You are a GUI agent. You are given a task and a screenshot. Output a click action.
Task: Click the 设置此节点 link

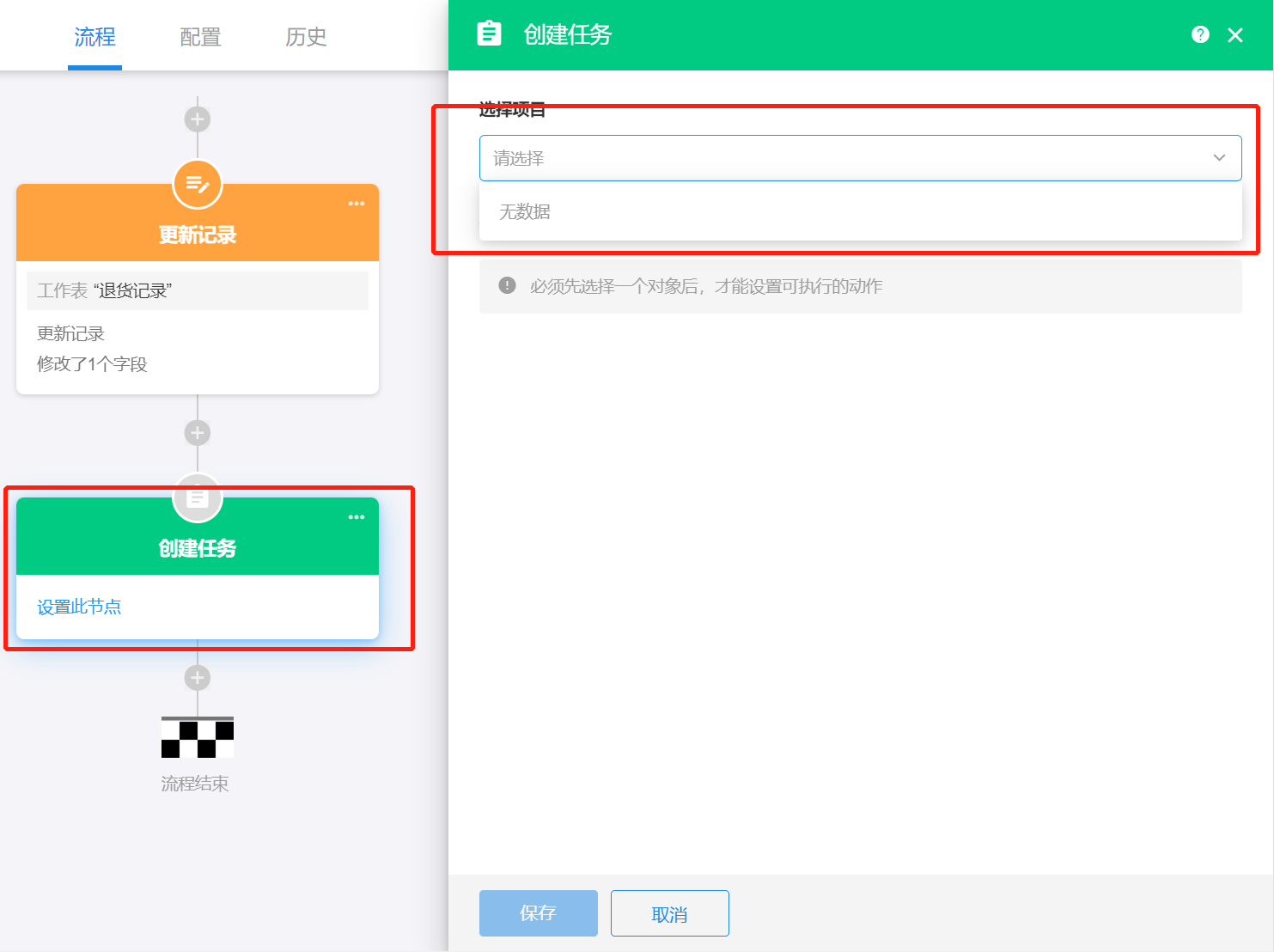click(78, 606)
